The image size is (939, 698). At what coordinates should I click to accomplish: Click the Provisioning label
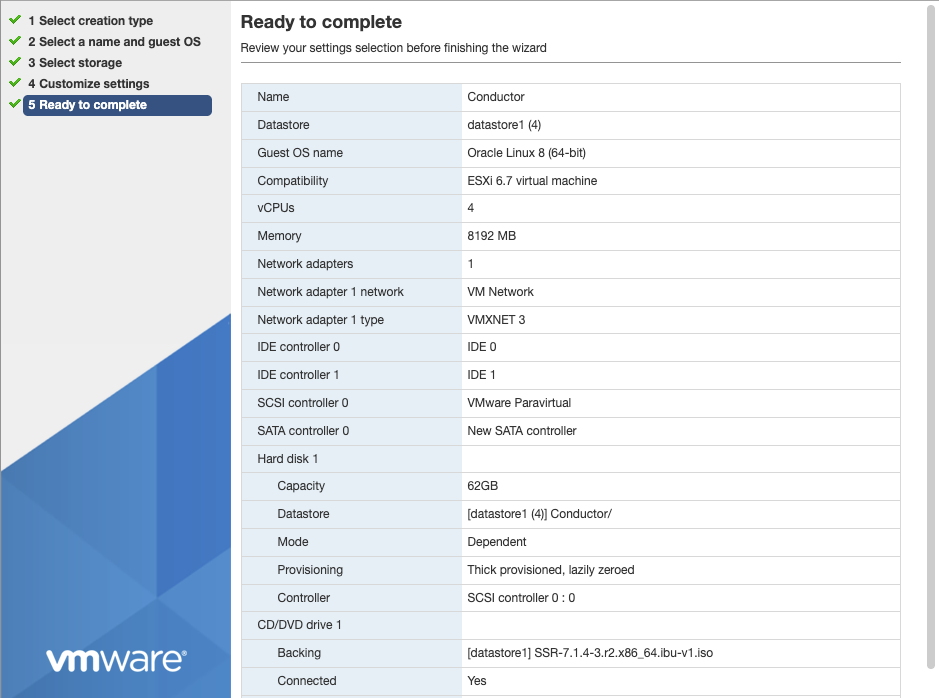[310, 570]
